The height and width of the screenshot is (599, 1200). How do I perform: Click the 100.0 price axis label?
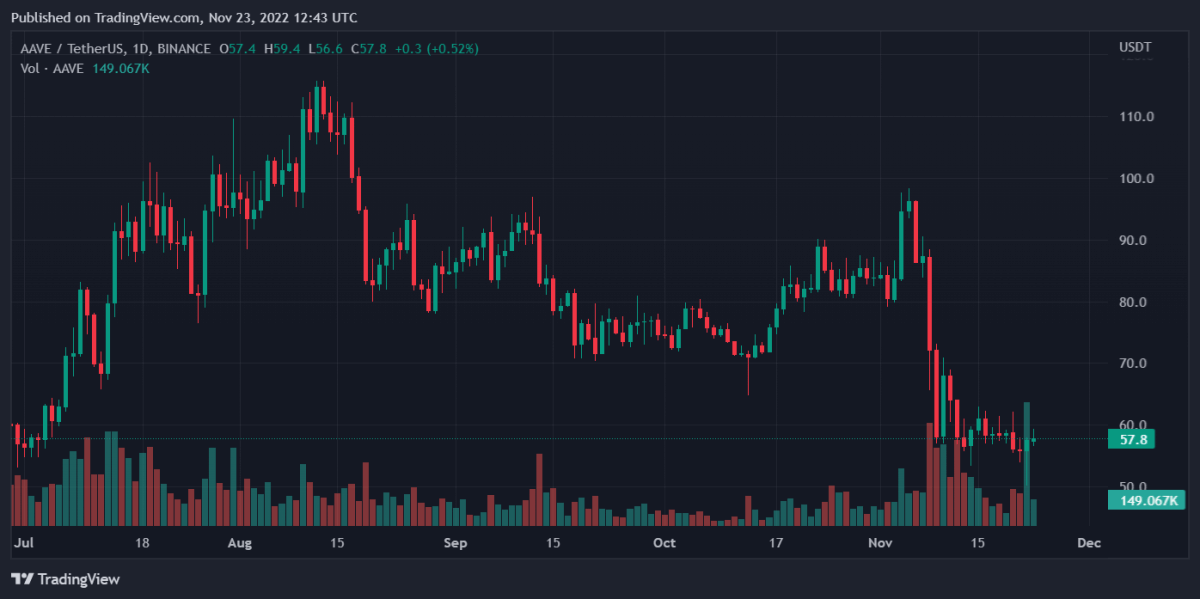tap(1137, 179)
